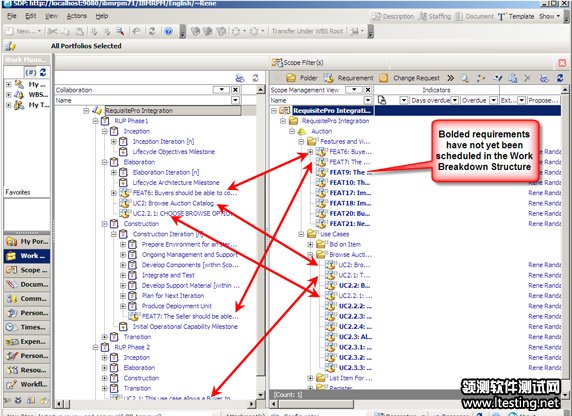Clear the Collaboration view with the X button

tap(236, 90)
